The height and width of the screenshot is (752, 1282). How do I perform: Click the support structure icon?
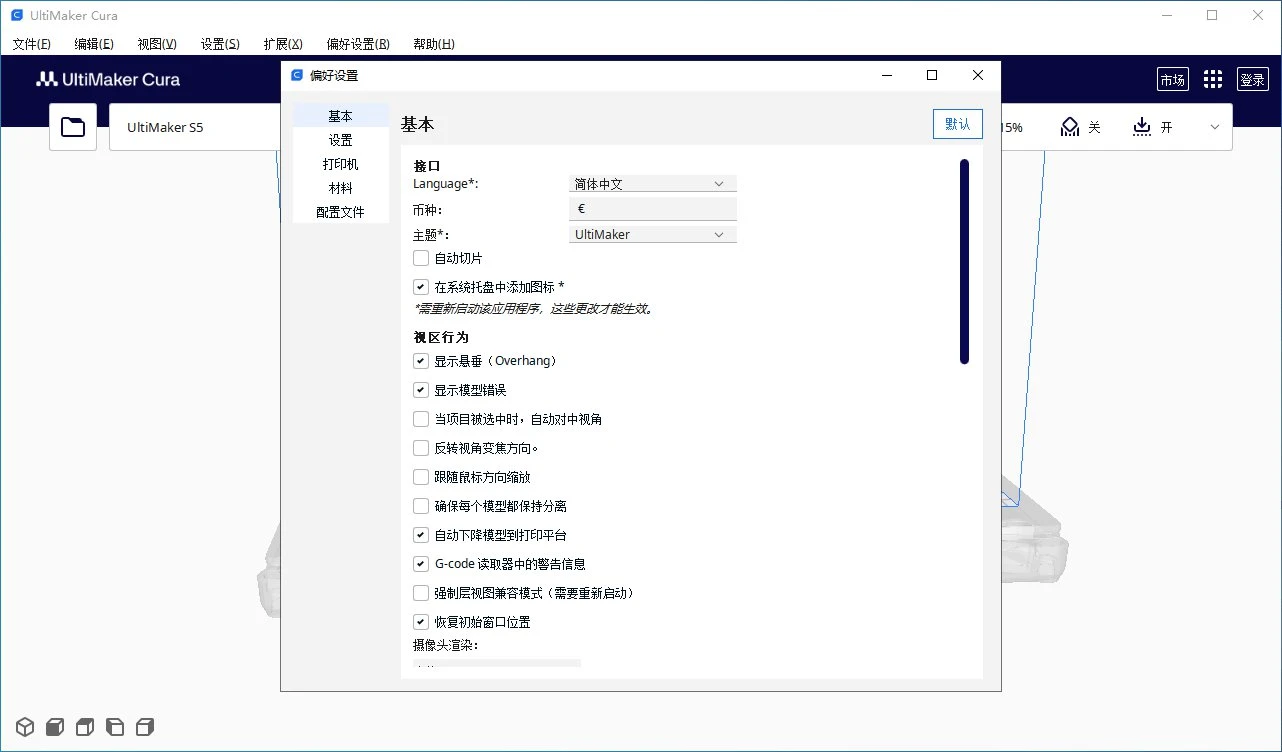pos(1070,127)
